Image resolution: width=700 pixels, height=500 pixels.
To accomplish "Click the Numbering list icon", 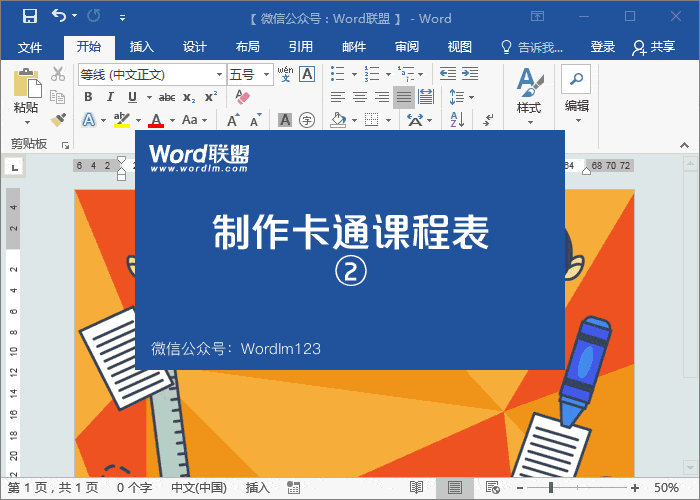I will pyautogui.click(x=372, y=74).
